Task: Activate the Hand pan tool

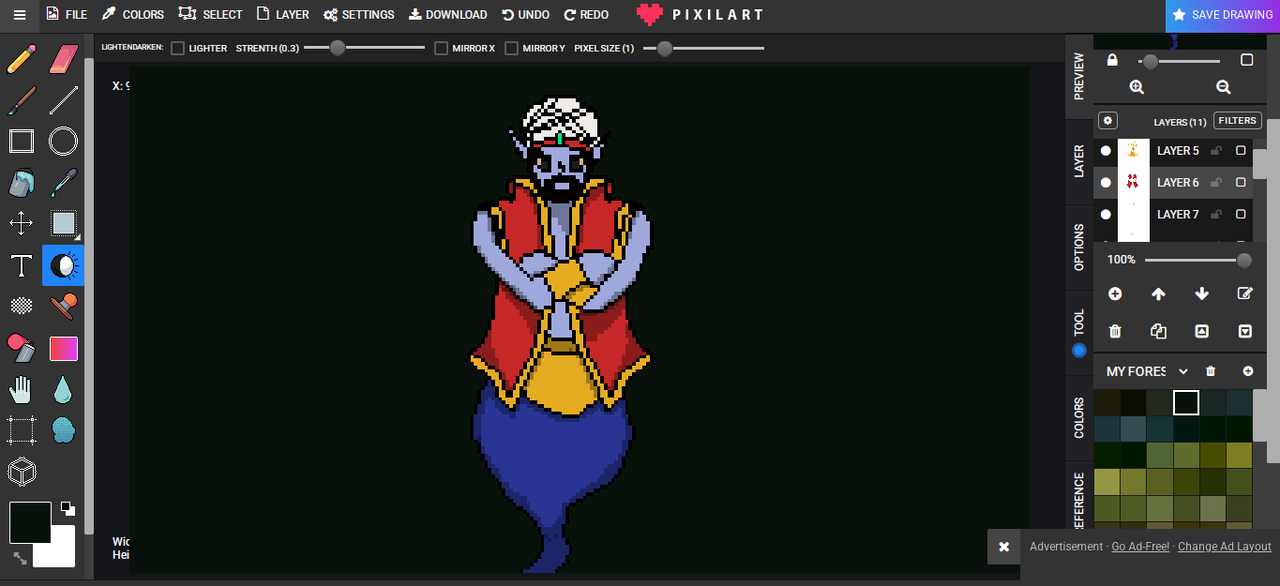Action: click(21, 389)
